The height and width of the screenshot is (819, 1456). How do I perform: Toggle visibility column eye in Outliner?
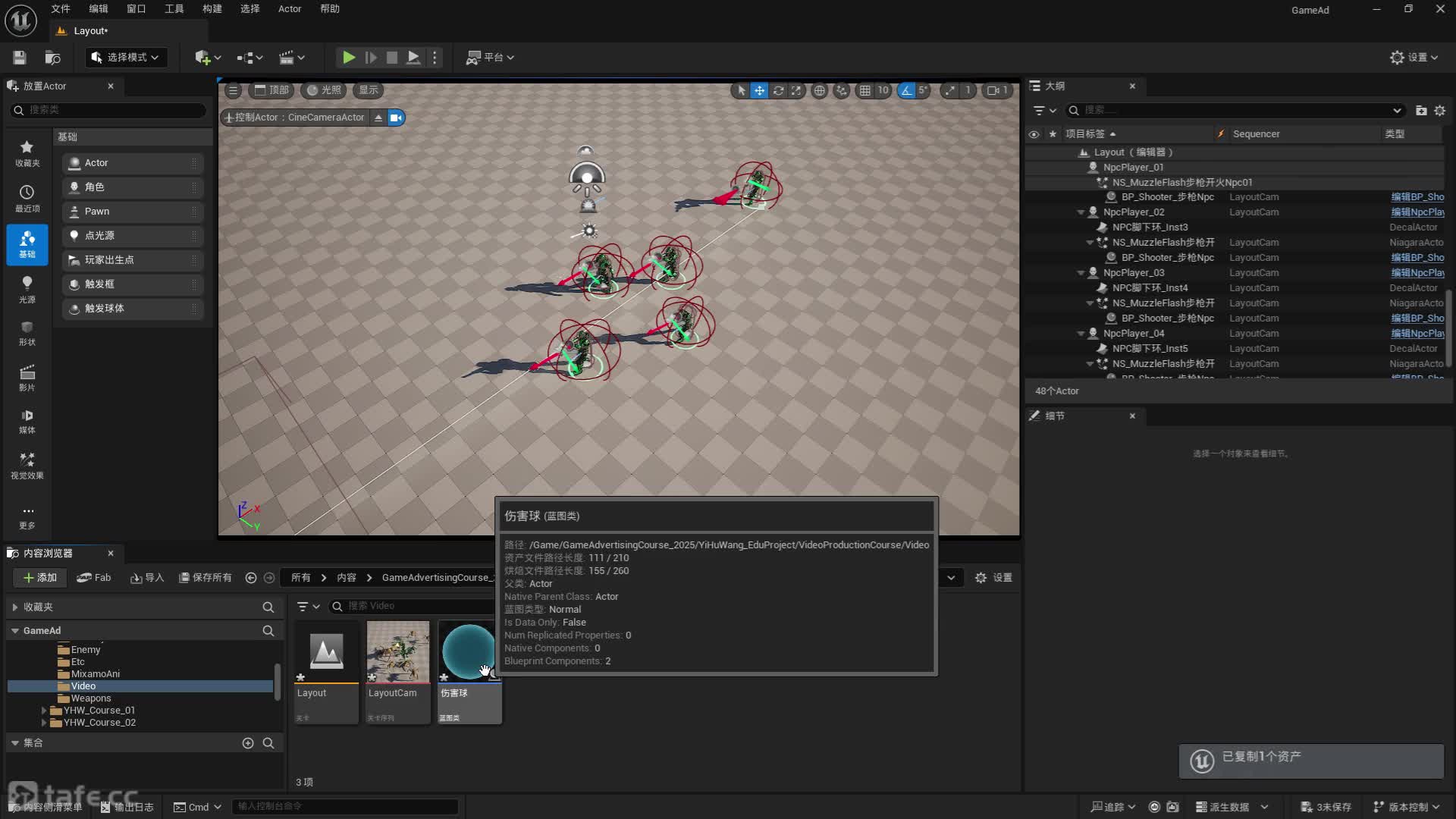point(1034,134)
